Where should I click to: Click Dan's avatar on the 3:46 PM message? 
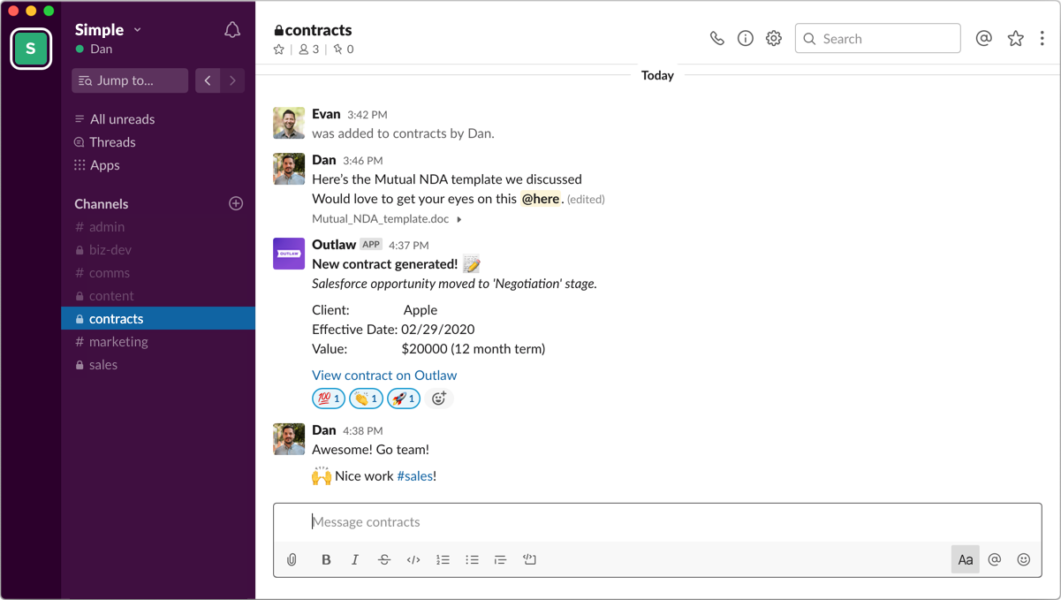pos(289,168)
